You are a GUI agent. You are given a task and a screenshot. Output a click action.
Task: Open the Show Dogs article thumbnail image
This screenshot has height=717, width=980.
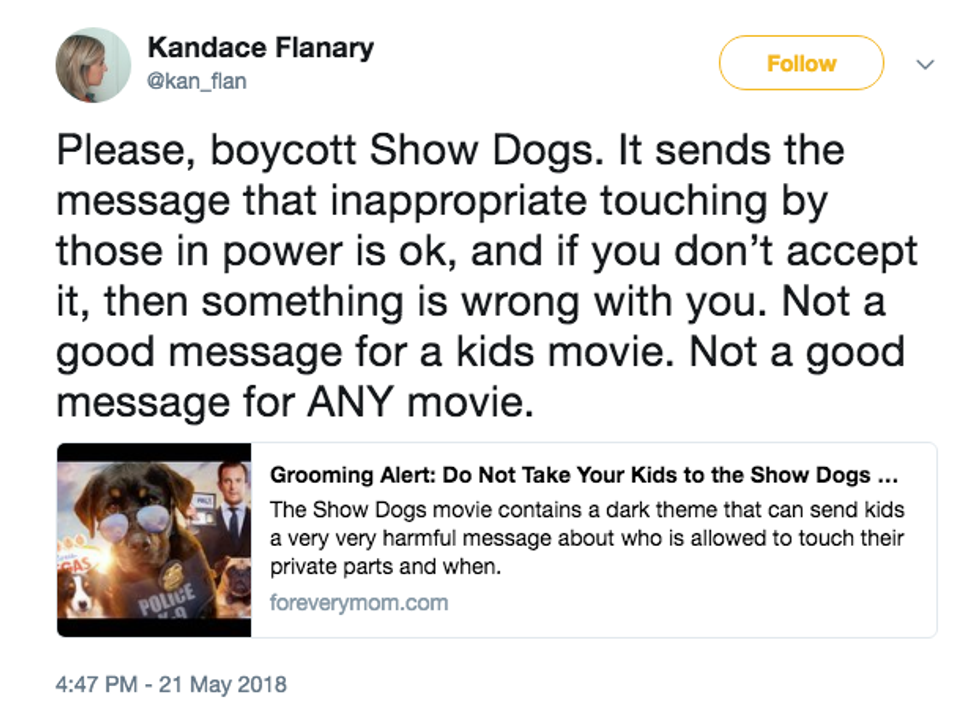(x=154, y=540)
